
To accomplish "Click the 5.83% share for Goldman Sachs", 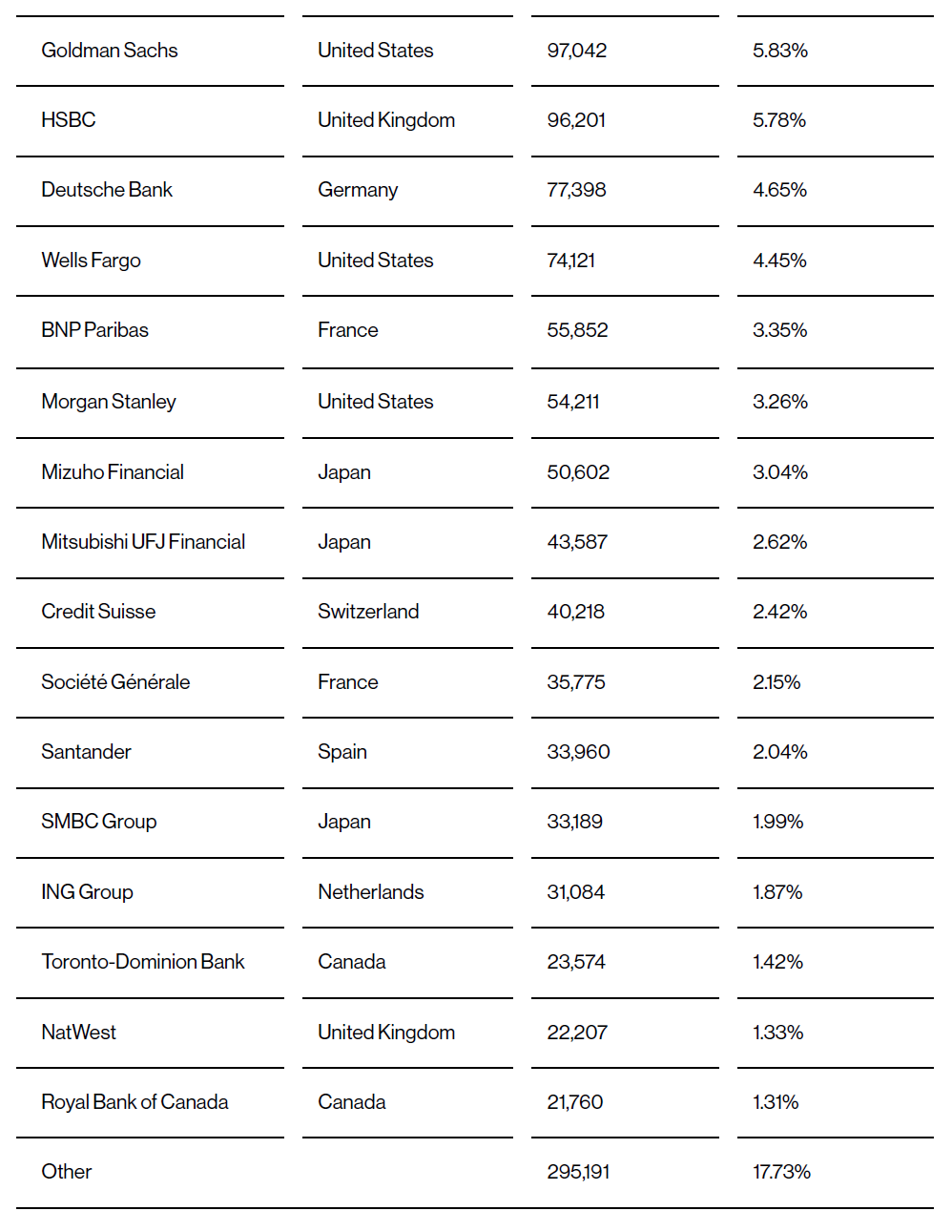I will click(x=780, y=51).
